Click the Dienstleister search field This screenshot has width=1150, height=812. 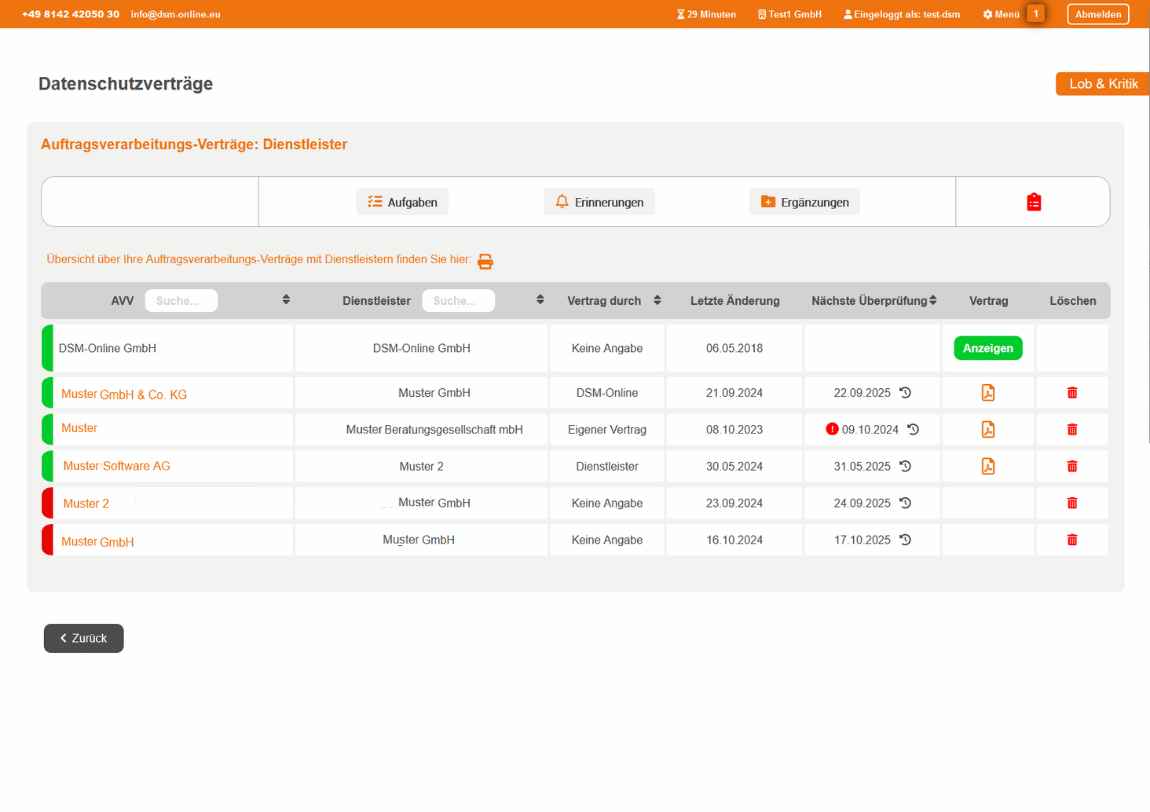458,301
